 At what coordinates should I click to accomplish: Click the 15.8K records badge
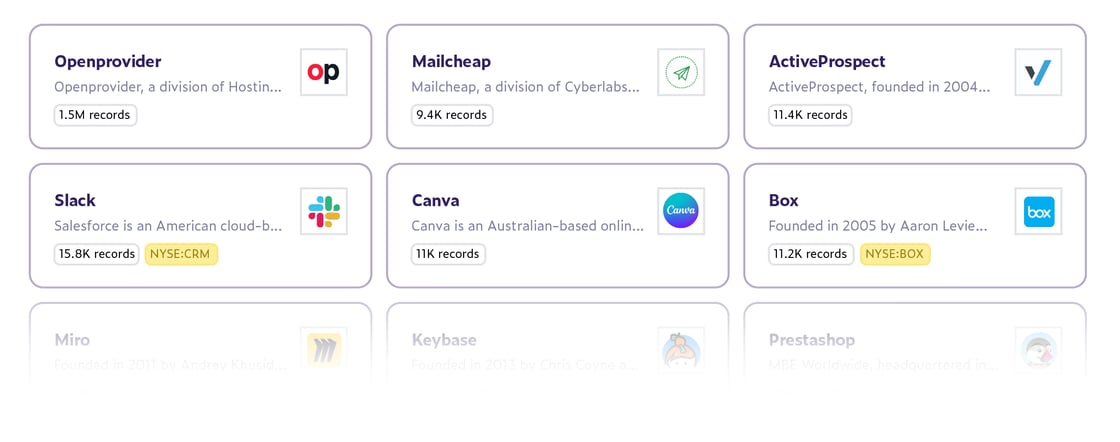pos(96,254)
